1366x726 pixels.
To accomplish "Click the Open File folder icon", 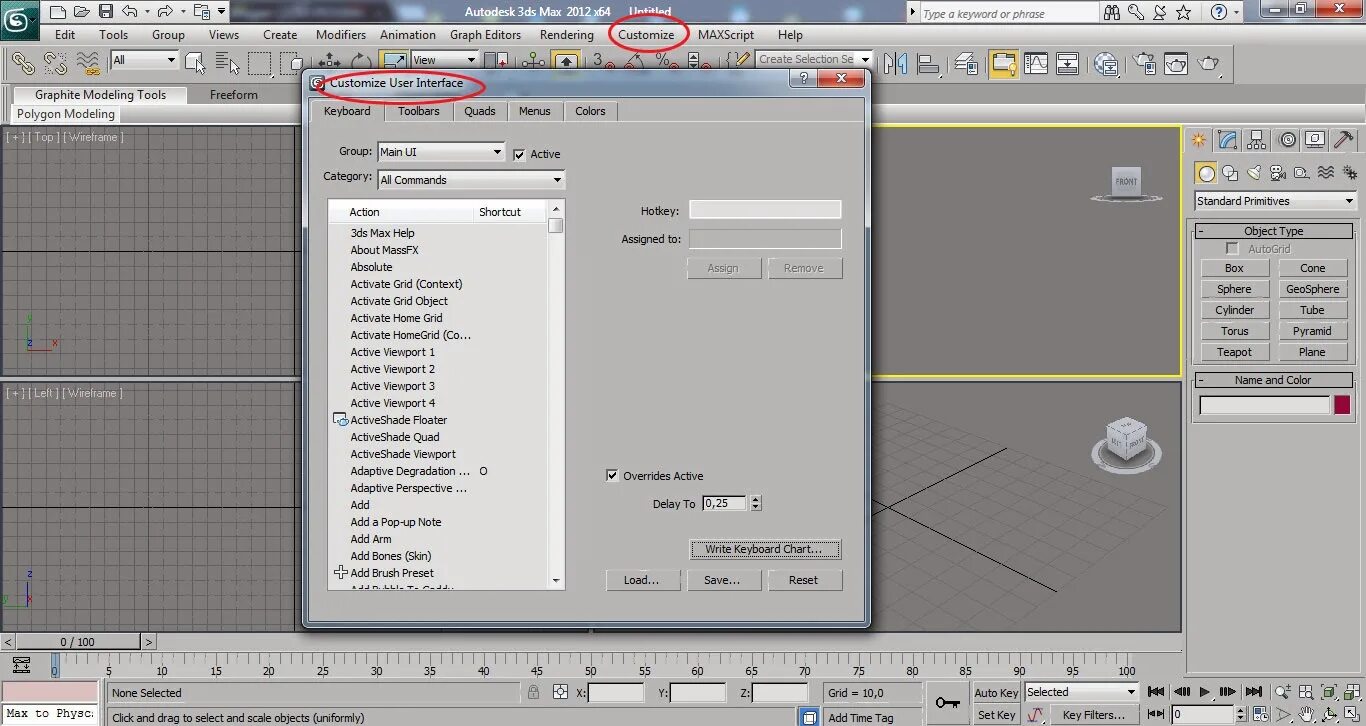I will [x=81, y=12].
